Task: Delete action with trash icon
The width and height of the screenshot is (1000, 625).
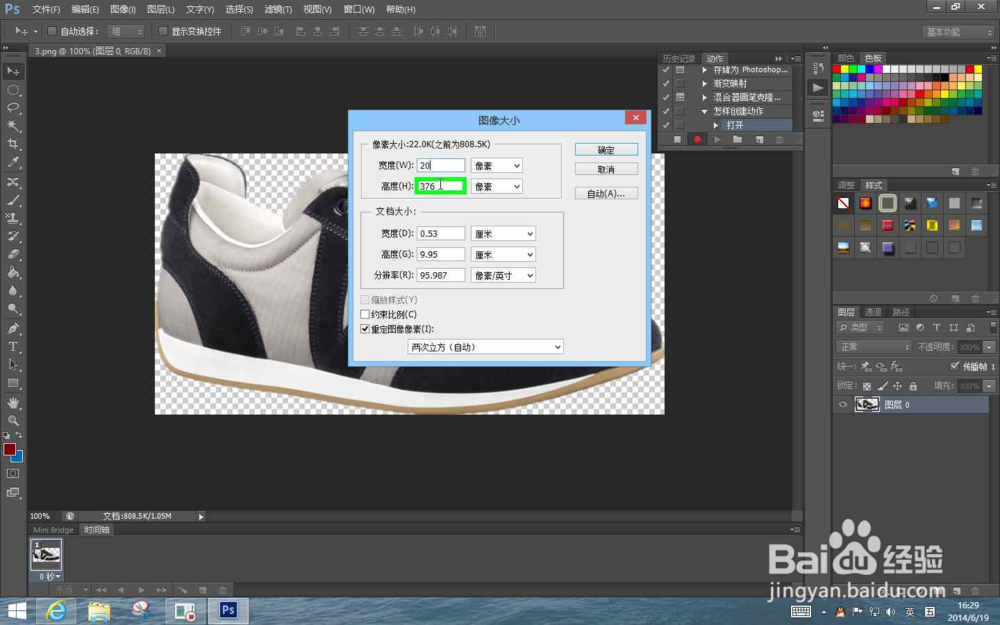Action: click(779, 139)
